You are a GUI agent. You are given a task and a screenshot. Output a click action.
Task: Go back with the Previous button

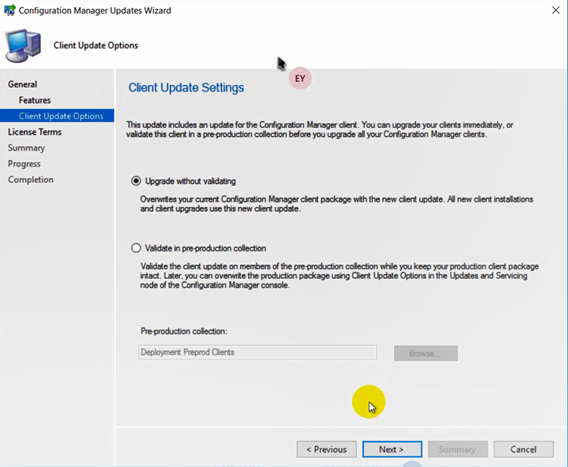click(x=327, y=449)
